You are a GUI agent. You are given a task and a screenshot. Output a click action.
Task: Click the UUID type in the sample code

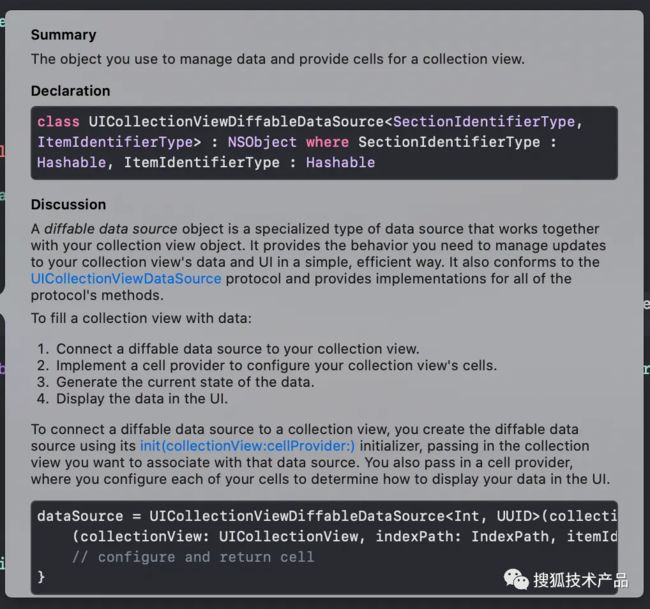tap(514, 516)
